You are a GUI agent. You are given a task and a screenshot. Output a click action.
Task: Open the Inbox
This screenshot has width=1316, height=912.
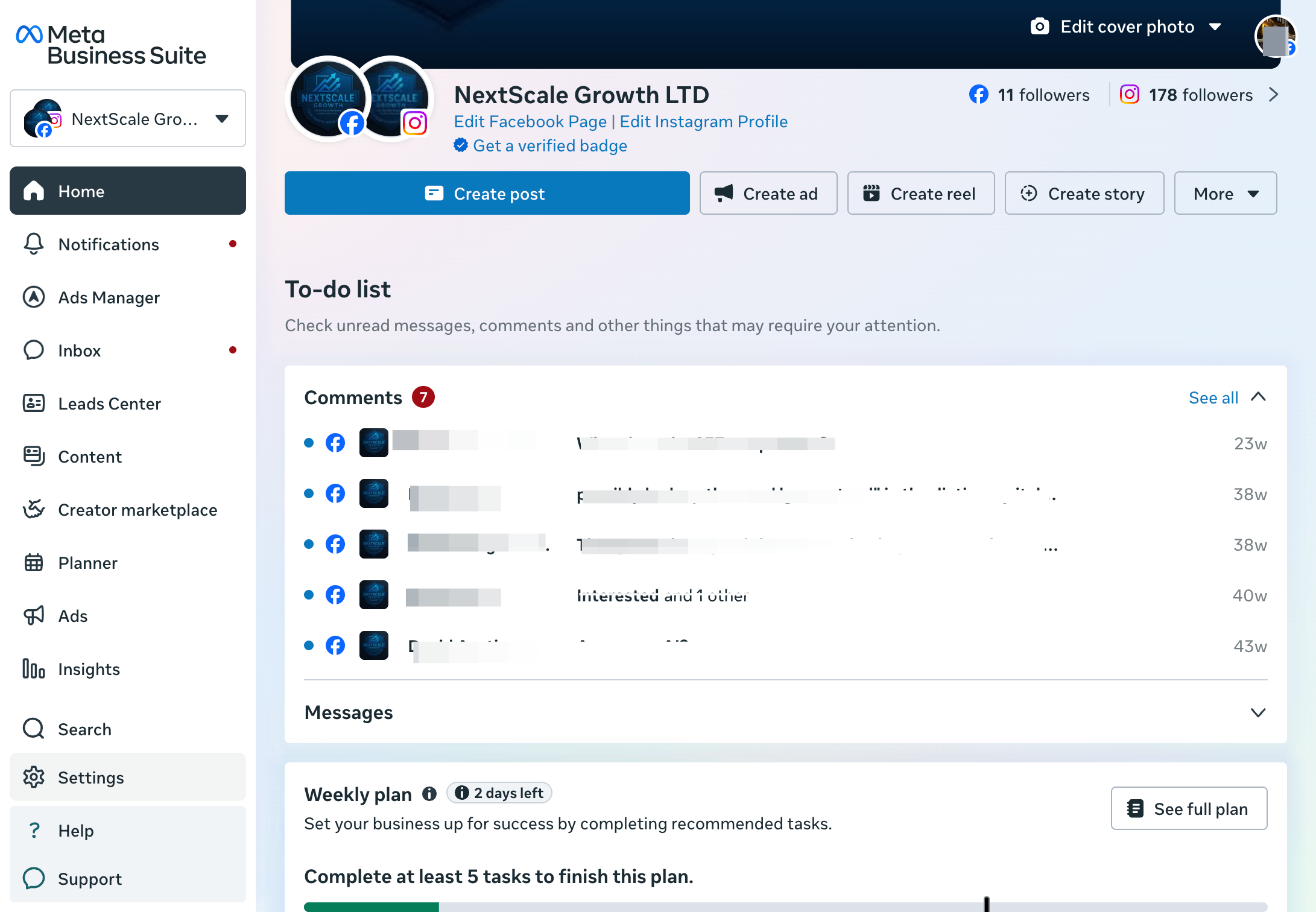[x=127, y=350]
